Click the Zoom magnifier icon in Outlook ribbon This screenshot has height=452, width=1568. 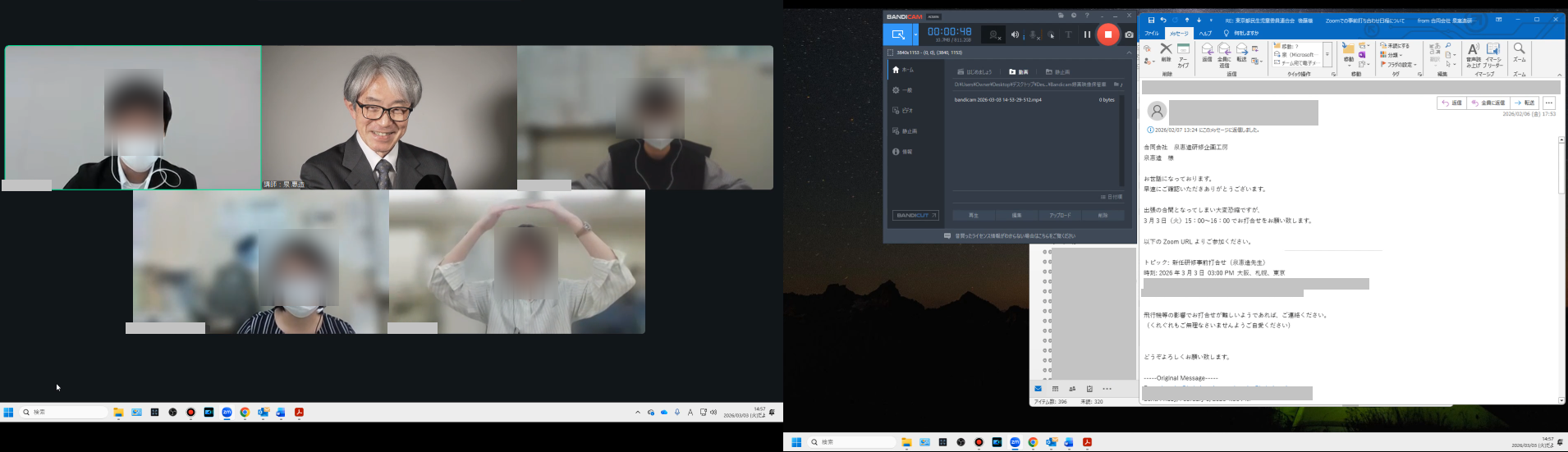pyautogui.click(x=1519, y=53)
